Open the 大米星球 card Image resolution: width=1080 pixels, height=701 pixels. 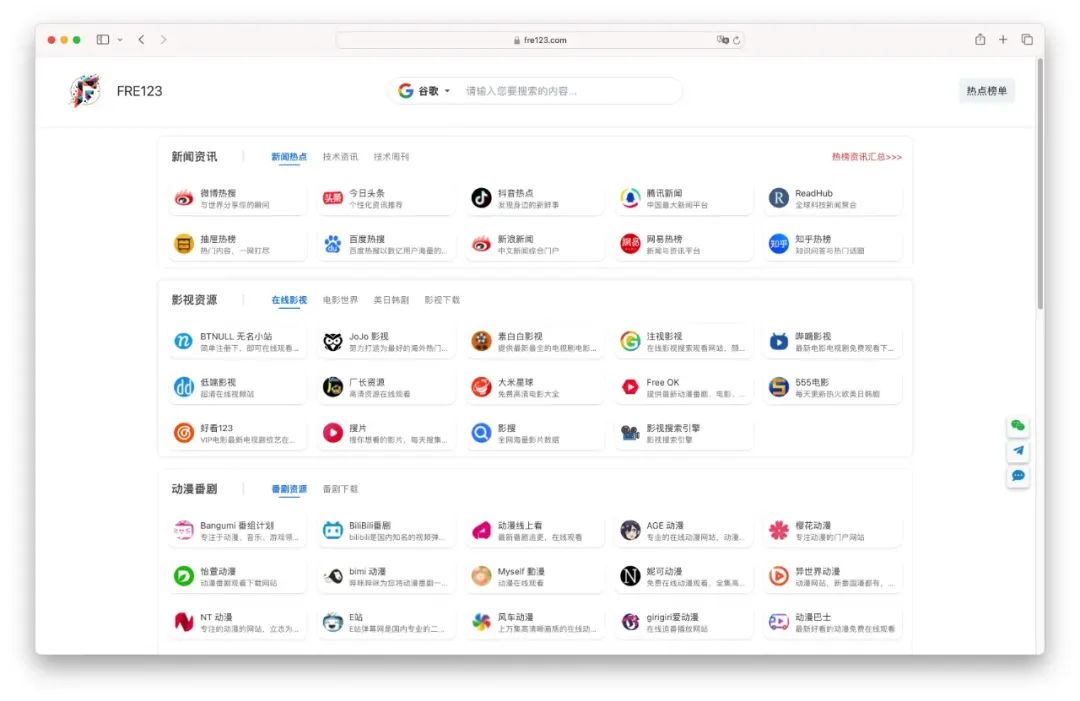pyautogui.click(x=535, y=387)
